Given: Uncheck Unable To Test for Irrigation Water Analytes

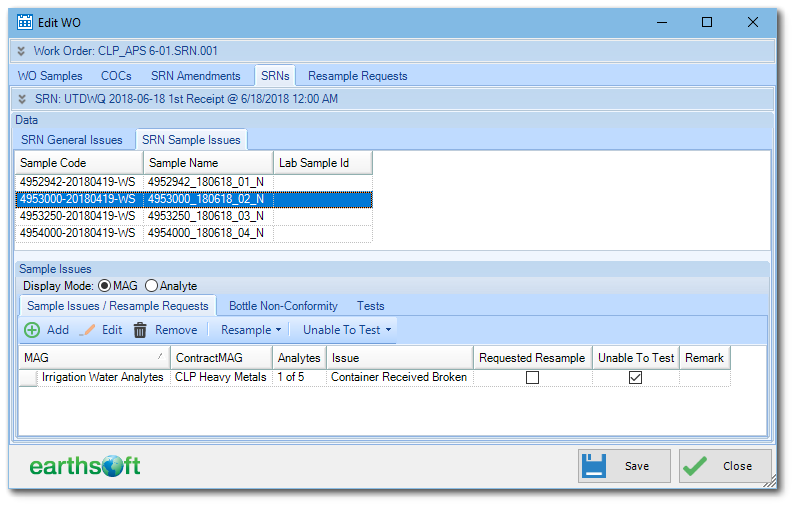Looking at the screenshot, I should (x=635, y=378).
